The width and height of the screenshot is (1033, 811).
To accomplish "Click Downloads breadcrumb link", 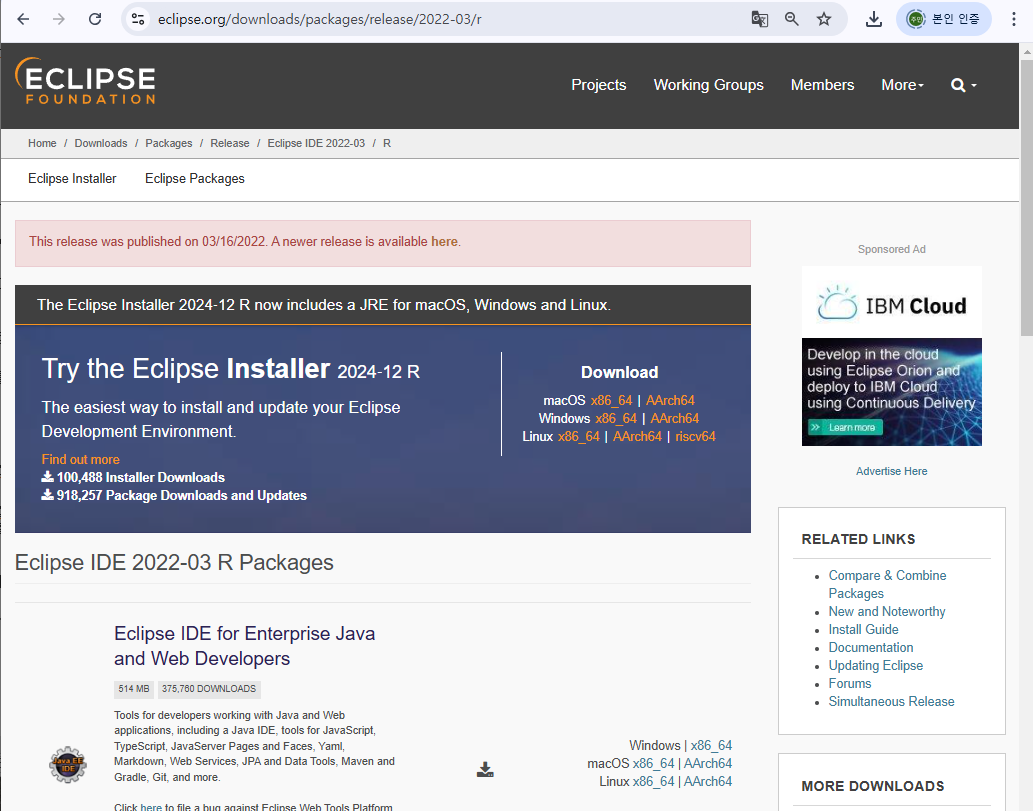I will pos(101,143).
